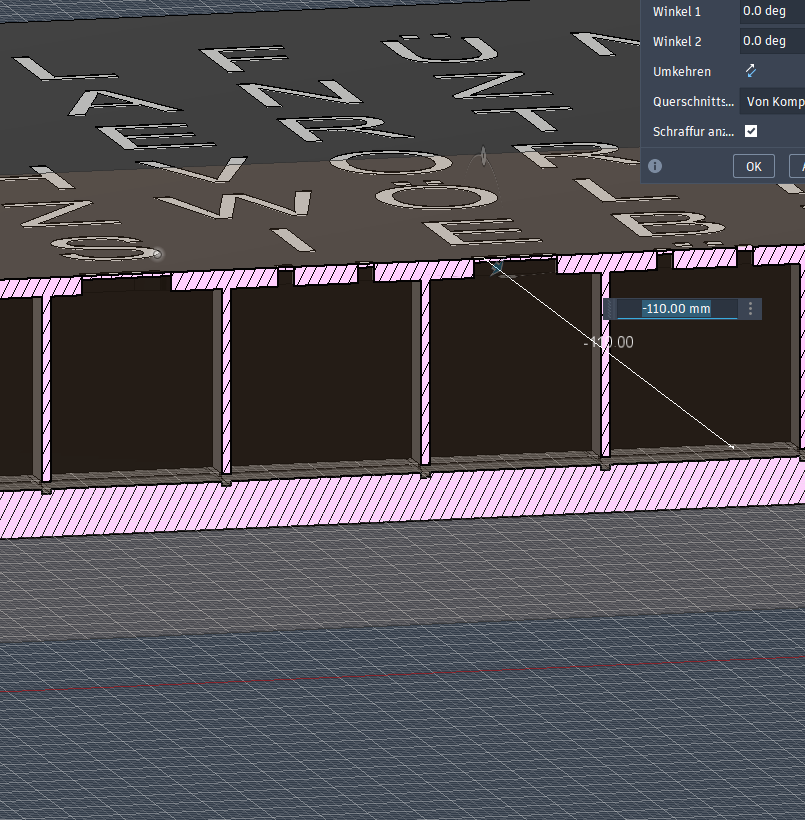
Task: Click the Umkehren flip direction icon
Action: click(750, 71)
